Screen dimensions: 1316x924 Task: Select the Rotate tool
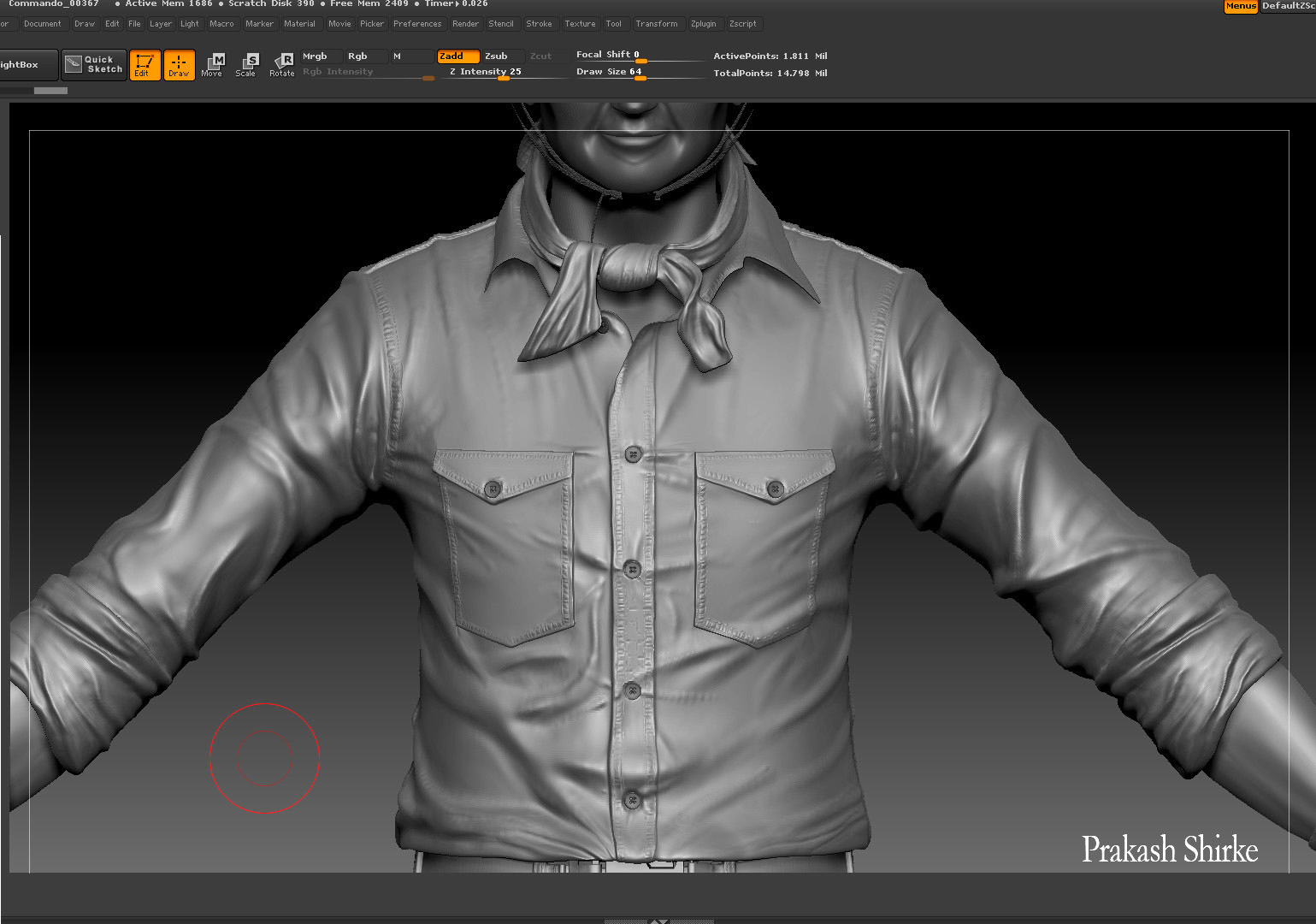(x=282, y=65)
